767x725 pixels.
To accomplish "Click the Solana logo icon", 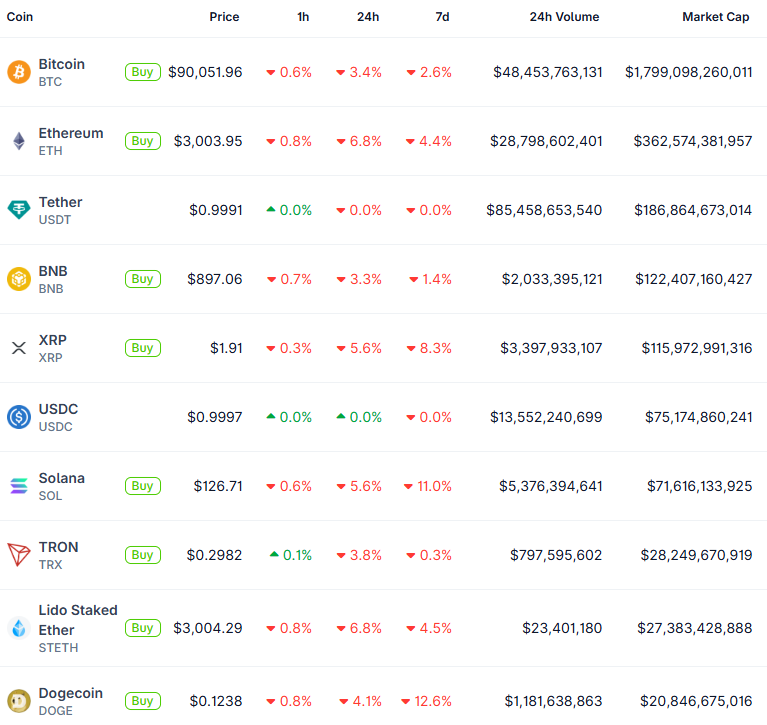I will click(x=19, y=486).
